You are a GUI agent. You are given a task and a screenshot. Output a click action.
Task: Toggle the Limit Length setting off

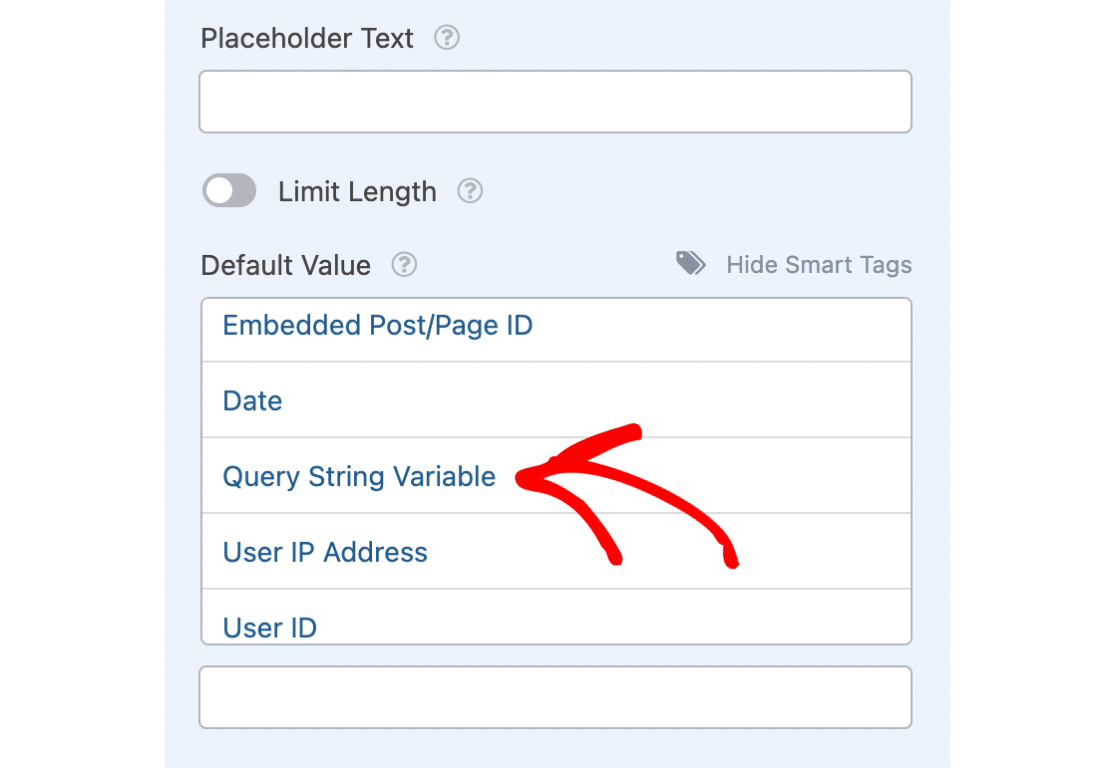click(x=229, y=191)
